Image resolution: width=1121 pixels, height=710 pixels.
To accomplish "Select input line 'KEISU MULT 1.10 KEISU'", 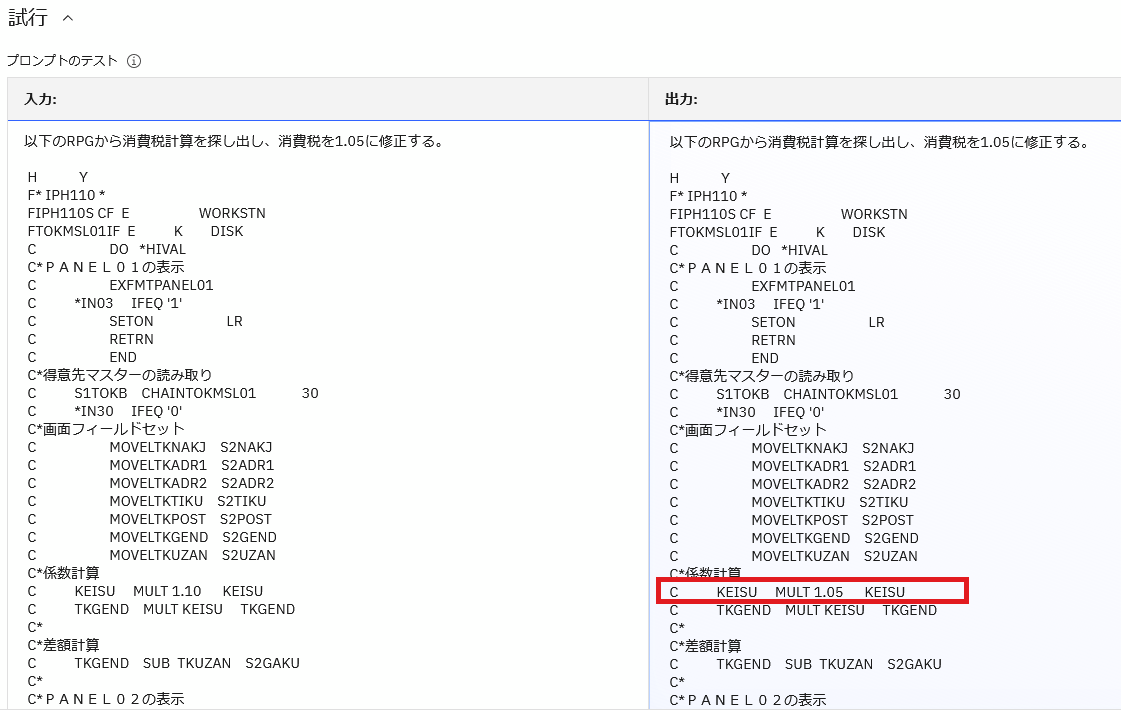I will pos(145,592).
